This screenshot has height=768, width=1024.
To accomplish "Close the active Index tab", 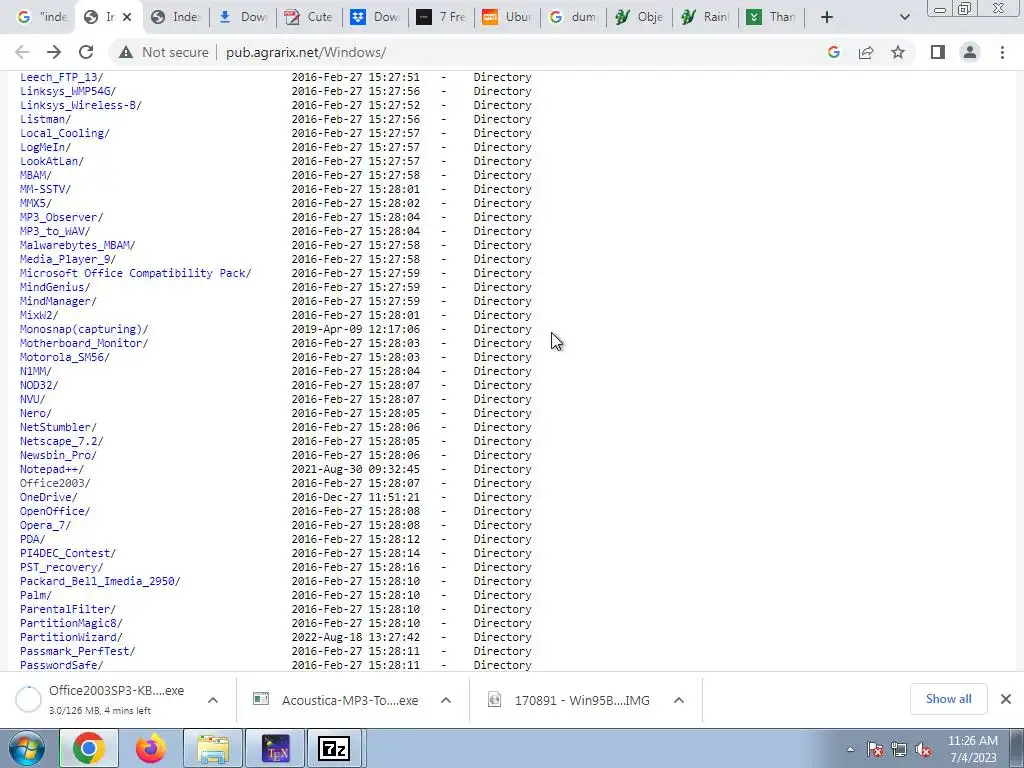I will tap(127, 17).
